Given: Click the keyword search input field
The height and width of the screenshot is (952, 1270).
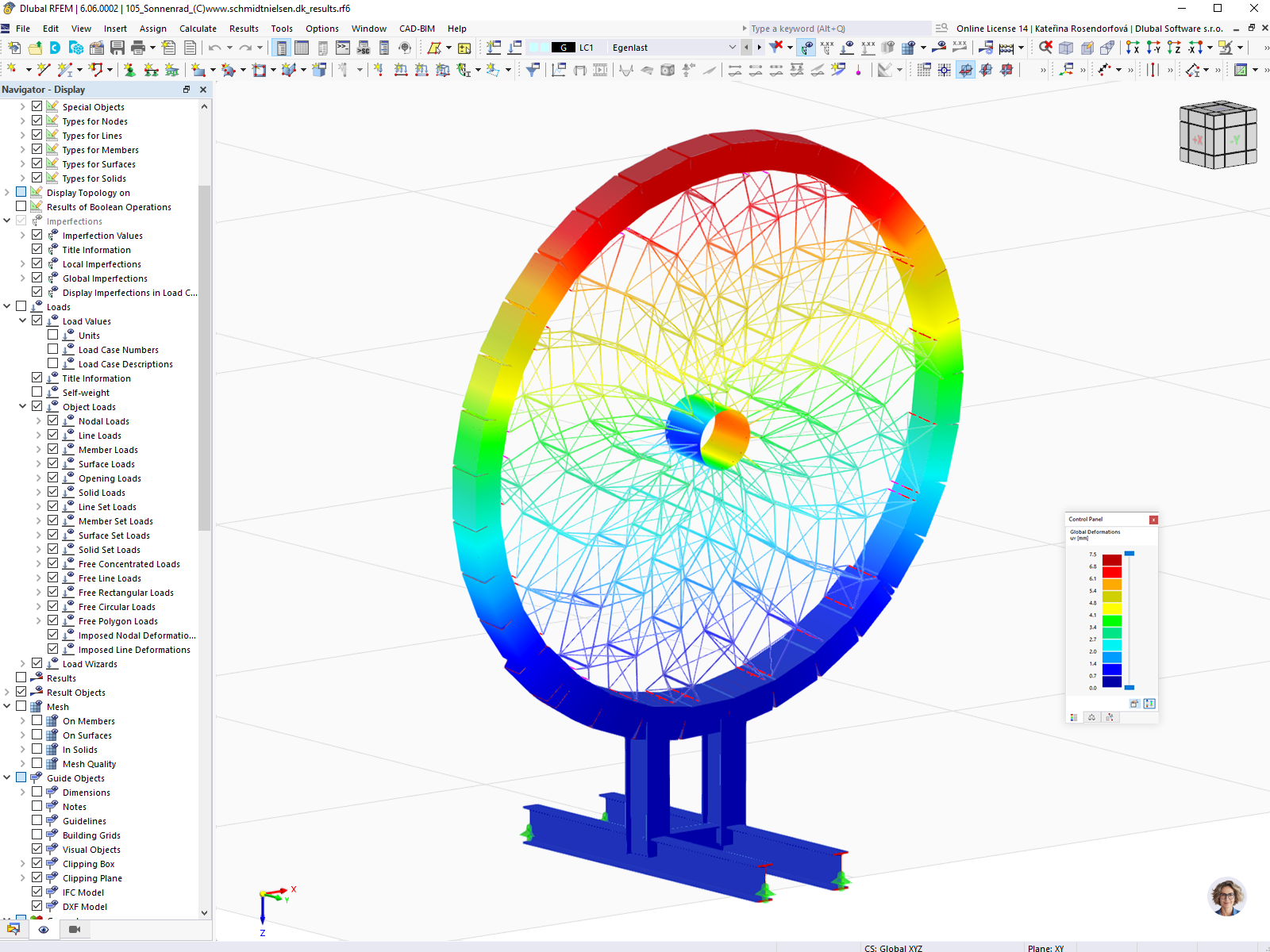Looking at the screenshot, I should tap(840, 29).
